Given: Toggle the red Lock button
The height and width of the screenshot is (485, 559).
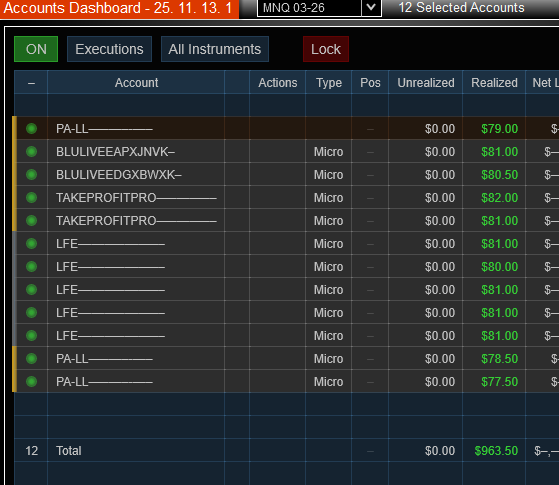Looking at the screenshot, I should click(326, 49).
